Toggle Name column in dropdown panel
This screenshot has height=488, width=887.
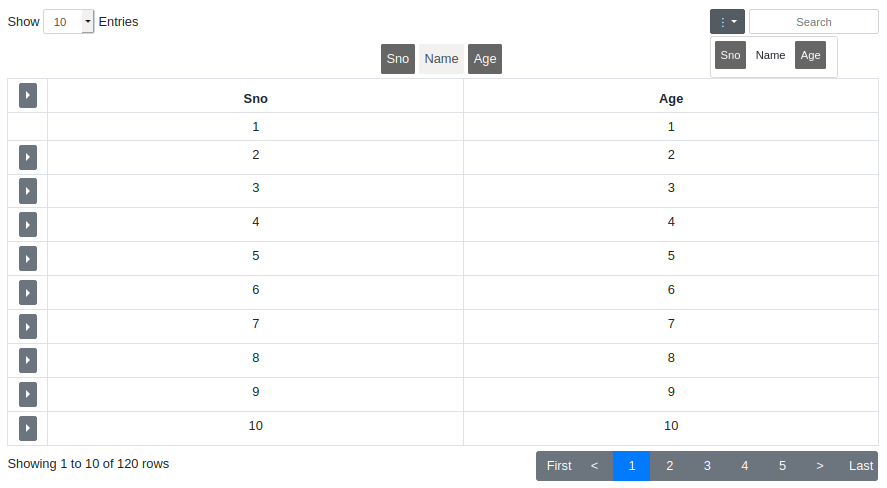point(770,55)
